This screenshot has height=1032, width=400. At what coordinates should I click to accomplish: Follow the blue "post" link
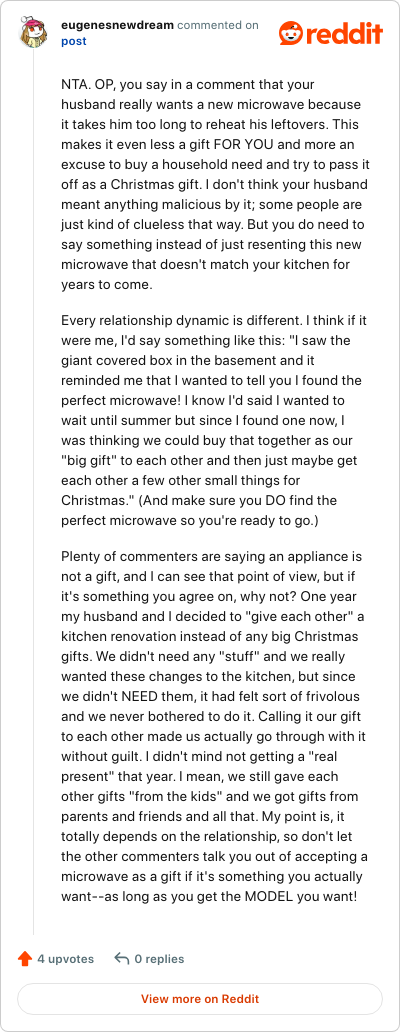coord(74,41)
